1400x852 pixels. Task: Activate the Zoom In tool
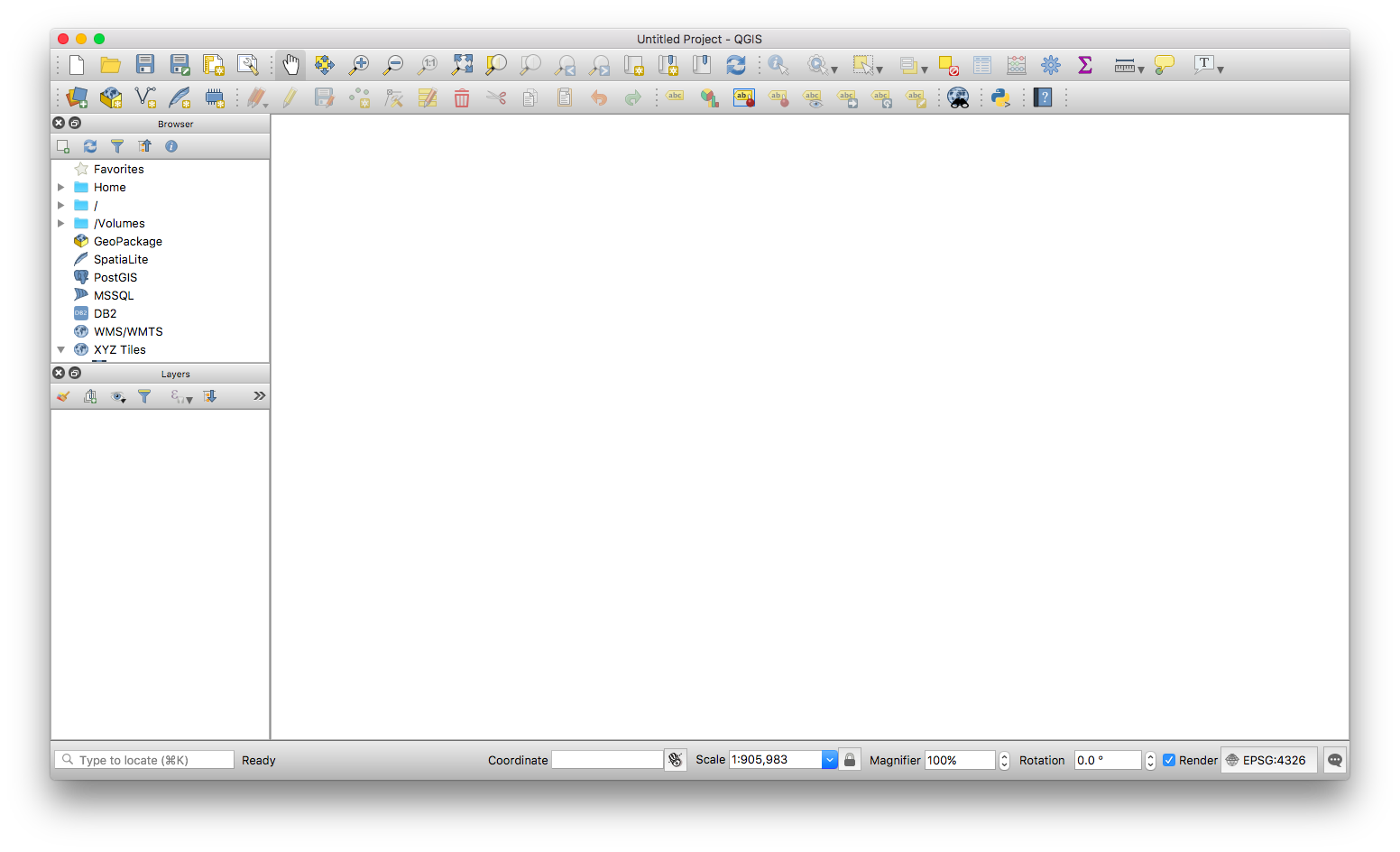coord(358,64)
